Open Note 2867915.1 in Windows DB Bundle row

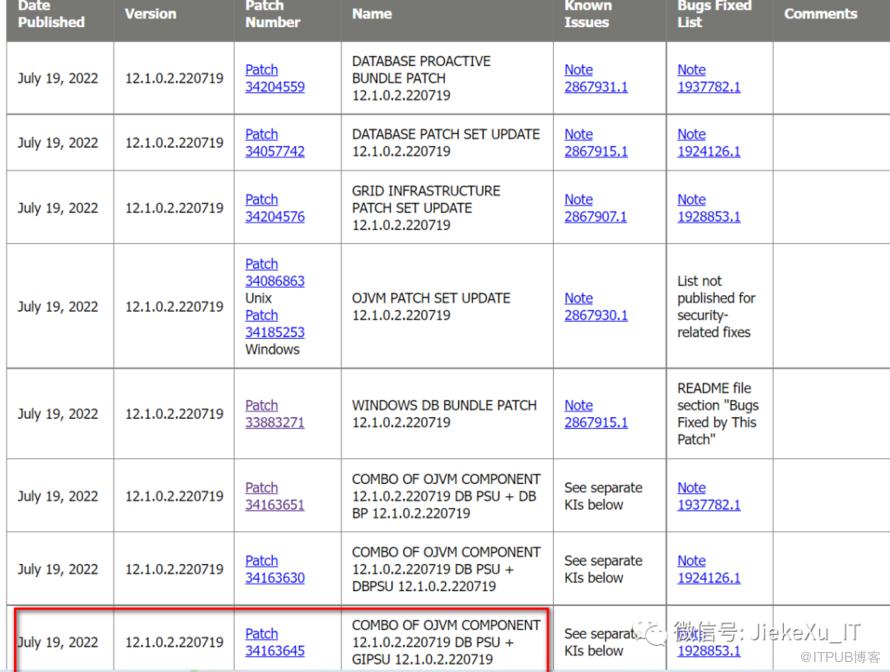(x=596, y=414)
